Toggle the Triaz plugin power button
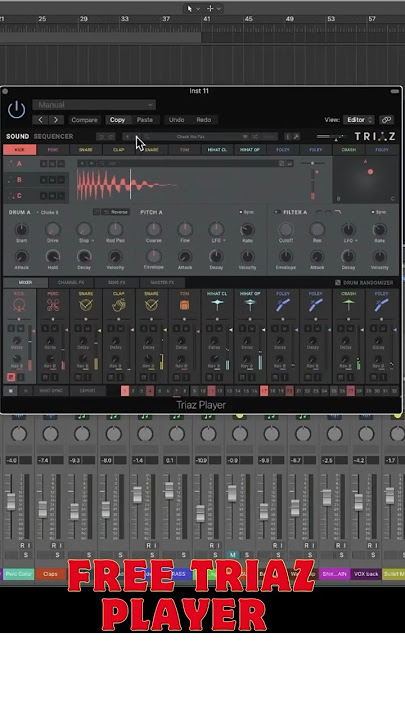Image resolution: width=405 pixels, height=720 pixels. point(17,110)
